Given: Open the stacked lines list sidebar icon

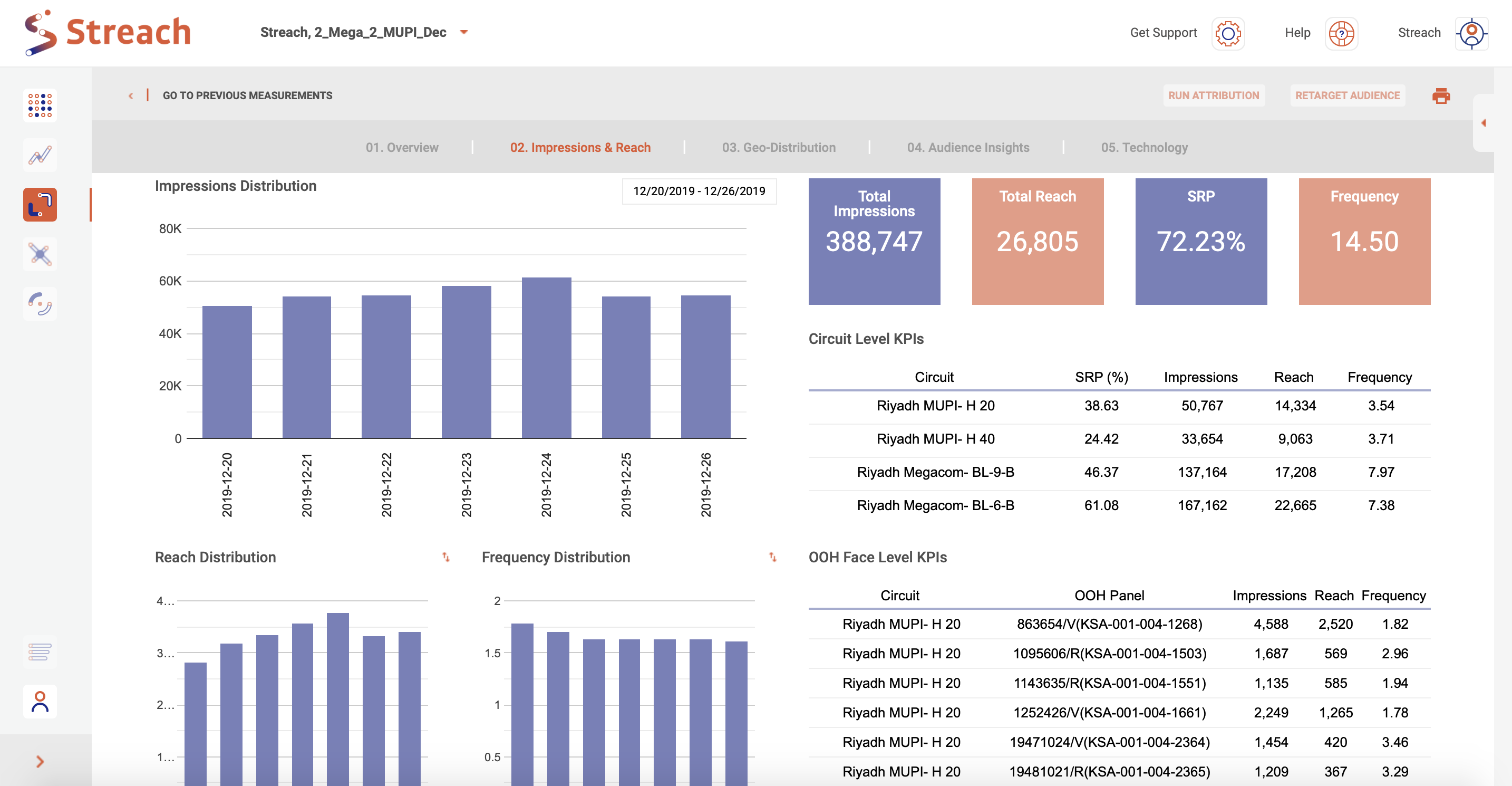Looking at the screenshot, I should tap(40, 651).
